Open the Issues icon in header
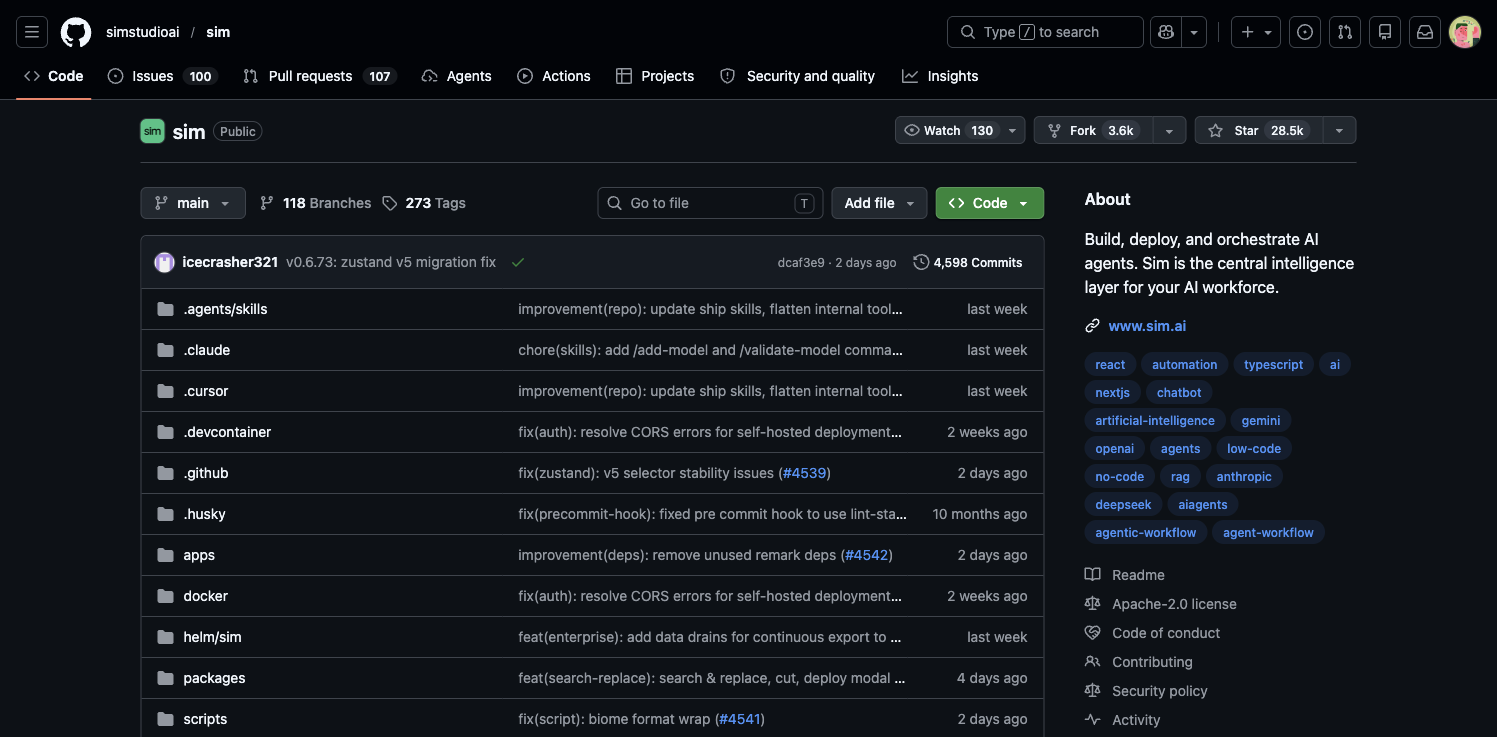The height and width of the screenshot is (737, 1497). point(1305,32)
